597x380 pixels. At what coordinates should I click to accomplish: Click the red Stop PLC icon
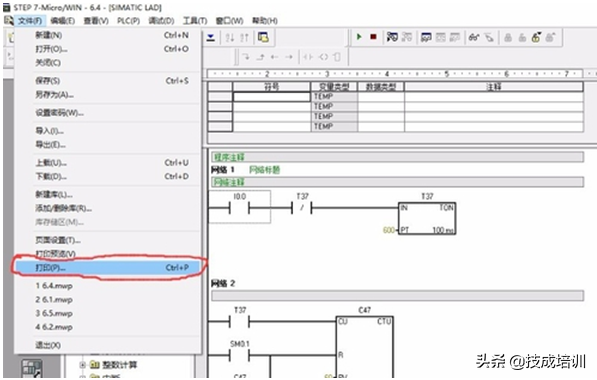[373, 37]
